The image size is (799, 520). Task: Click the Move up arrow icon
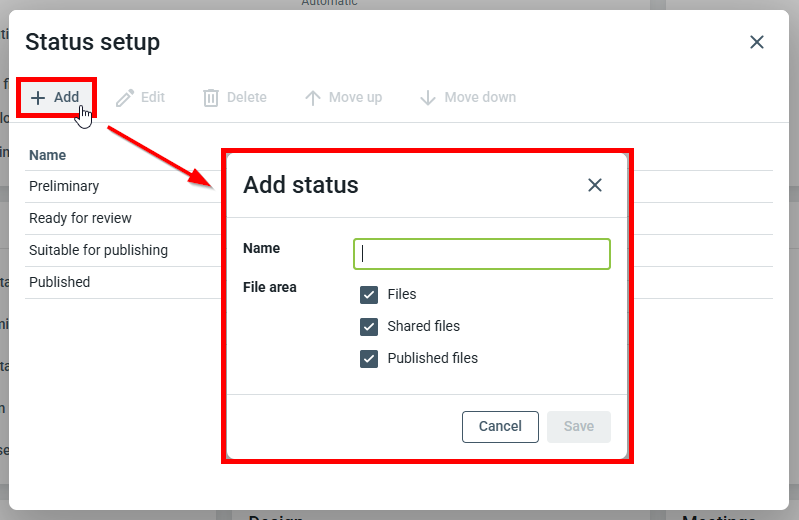(x=313, y=98)
